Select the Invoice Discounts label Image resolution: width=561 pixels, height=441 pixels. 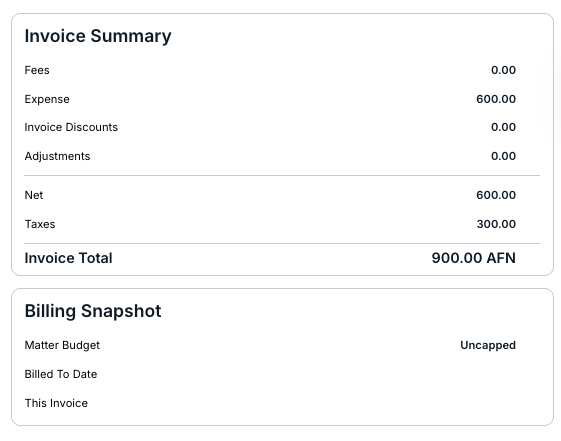pos(71,127)
